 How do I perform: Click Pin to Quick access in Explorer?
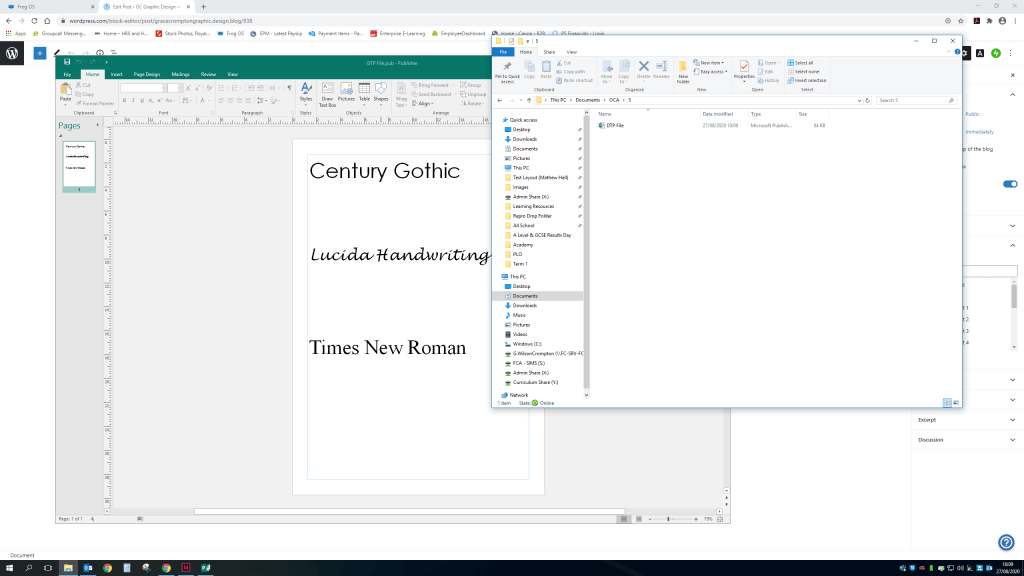coord(507,69)
